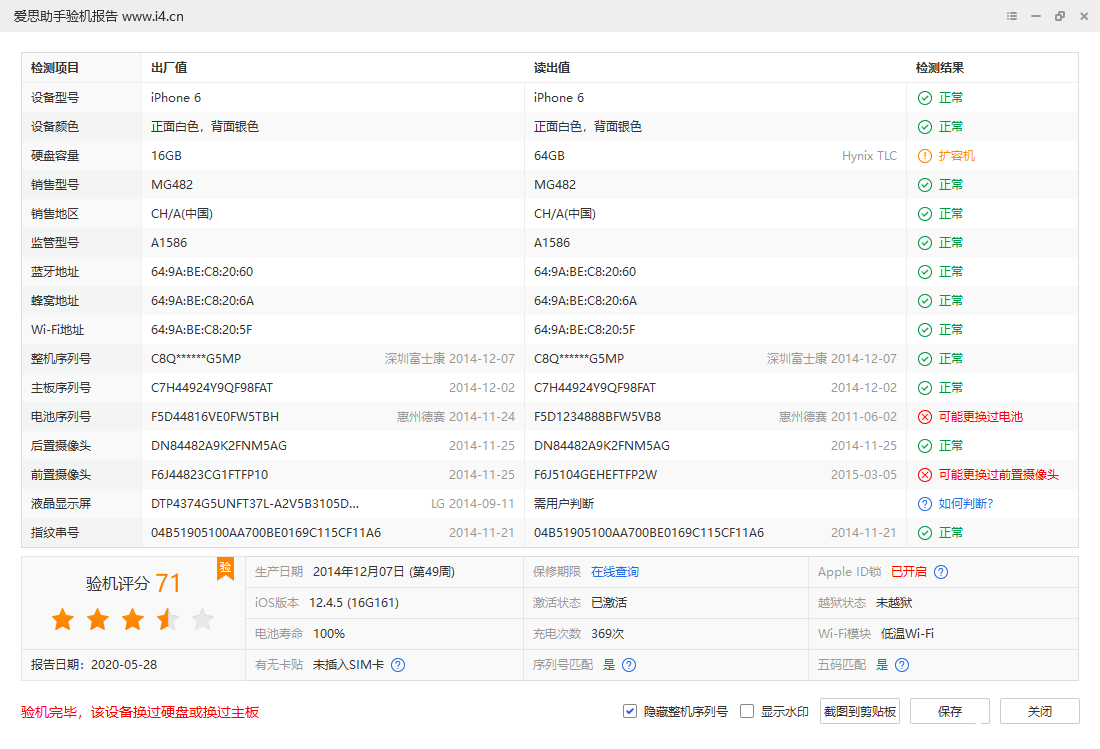Screen dimensions: 1100x749
Task: Click the Apple ID锁 已开启 status text
Action: click(x=908, y=572)
